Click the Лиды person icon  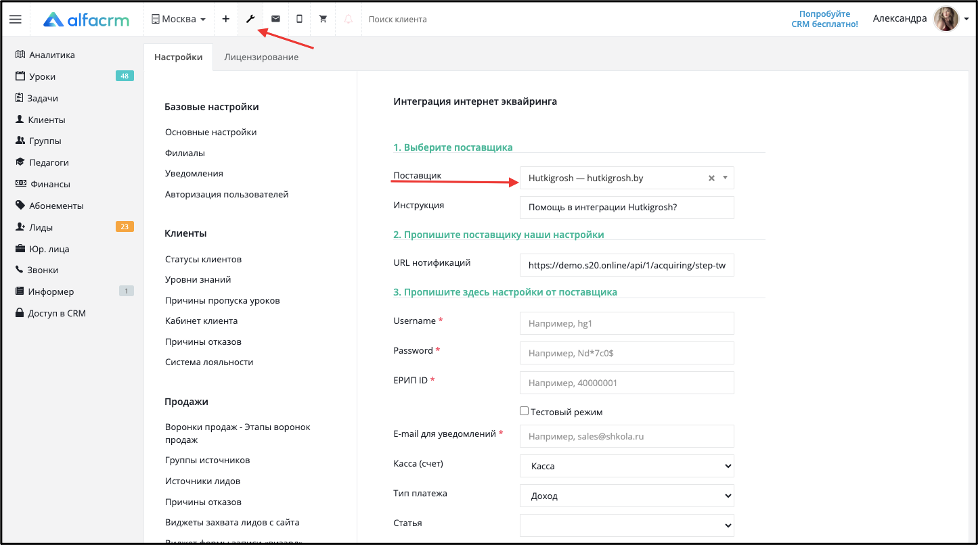click(x=20, y=227)
